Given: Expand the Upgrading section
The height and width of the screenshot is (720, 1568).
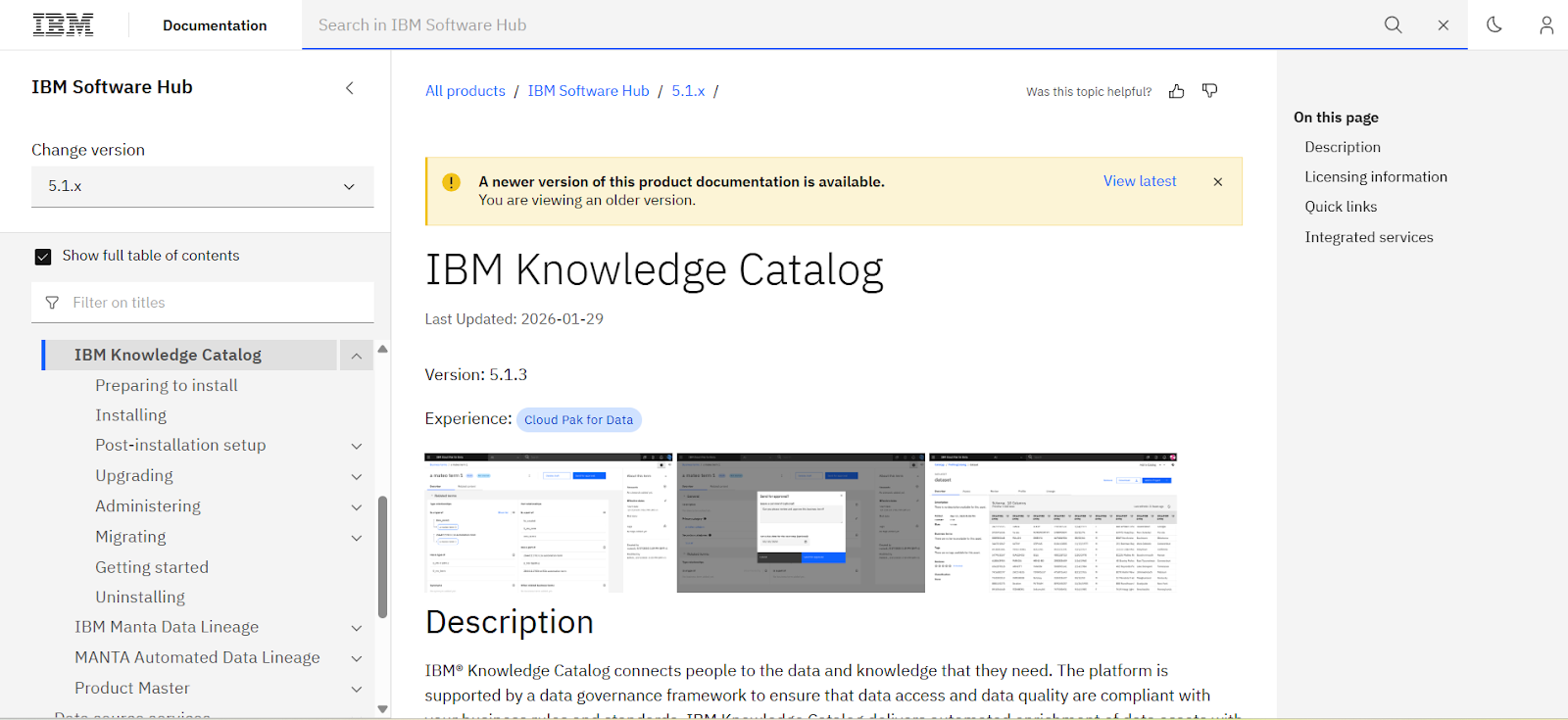Looking at the screenshot, I should (x=357, y=477).
